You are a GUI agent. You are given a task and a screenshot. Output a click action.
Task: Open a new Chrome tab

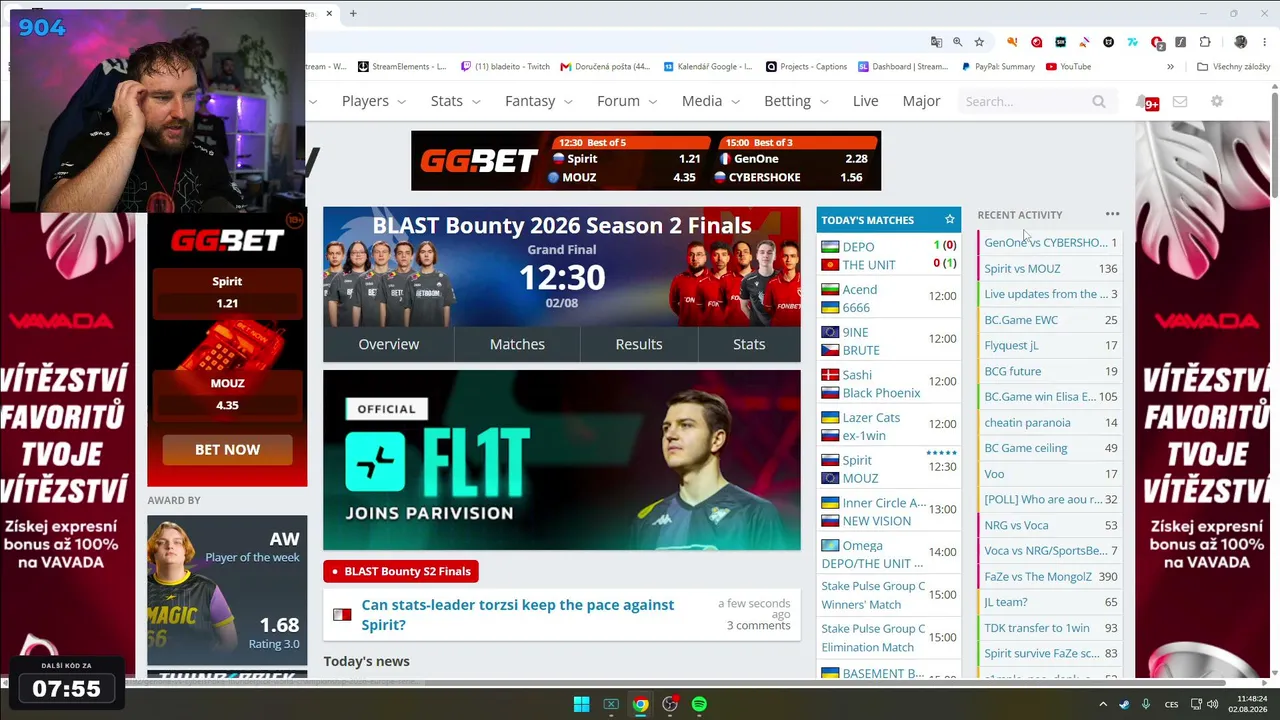tap(353, 14)
